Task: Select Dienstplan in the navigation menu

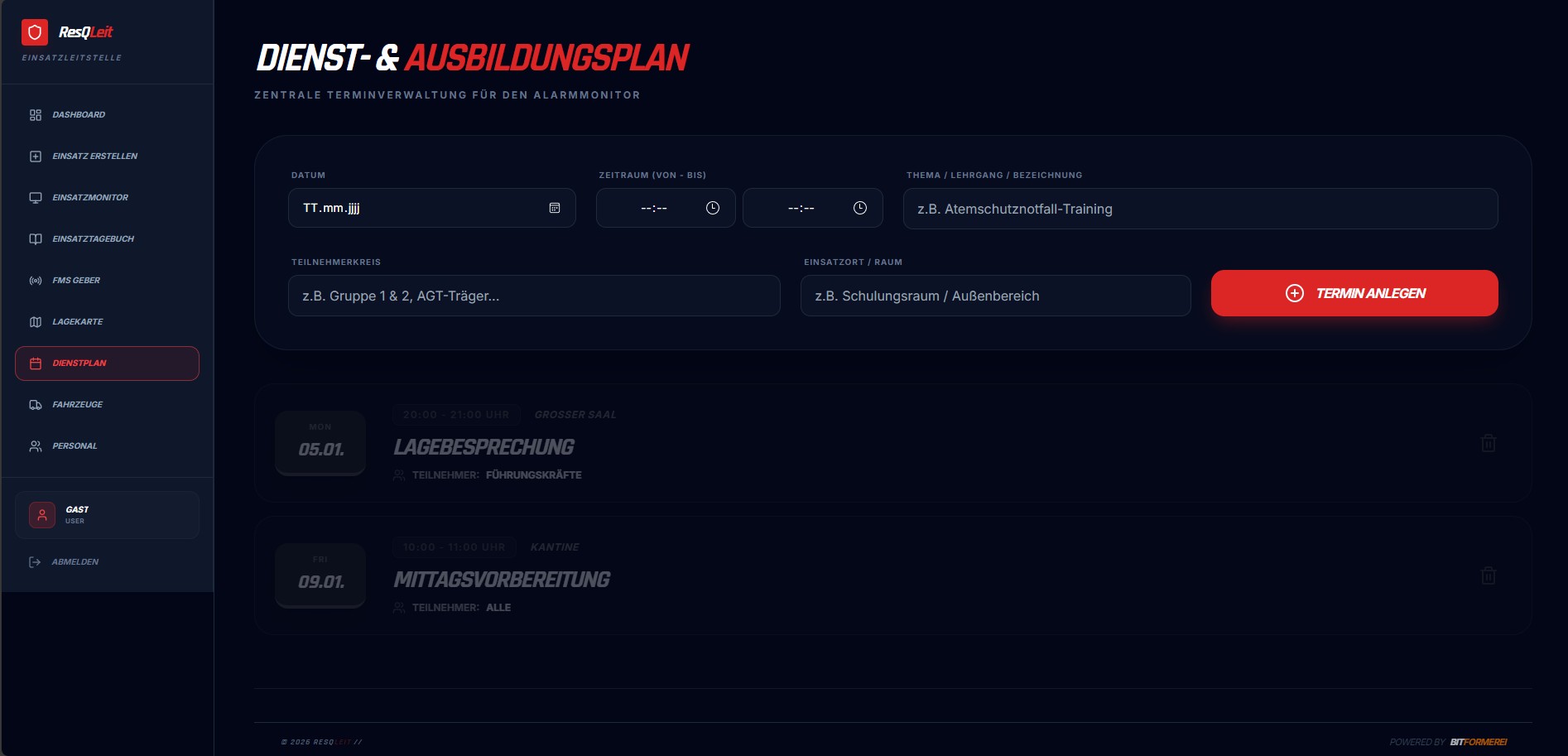Action: point(107,363)
